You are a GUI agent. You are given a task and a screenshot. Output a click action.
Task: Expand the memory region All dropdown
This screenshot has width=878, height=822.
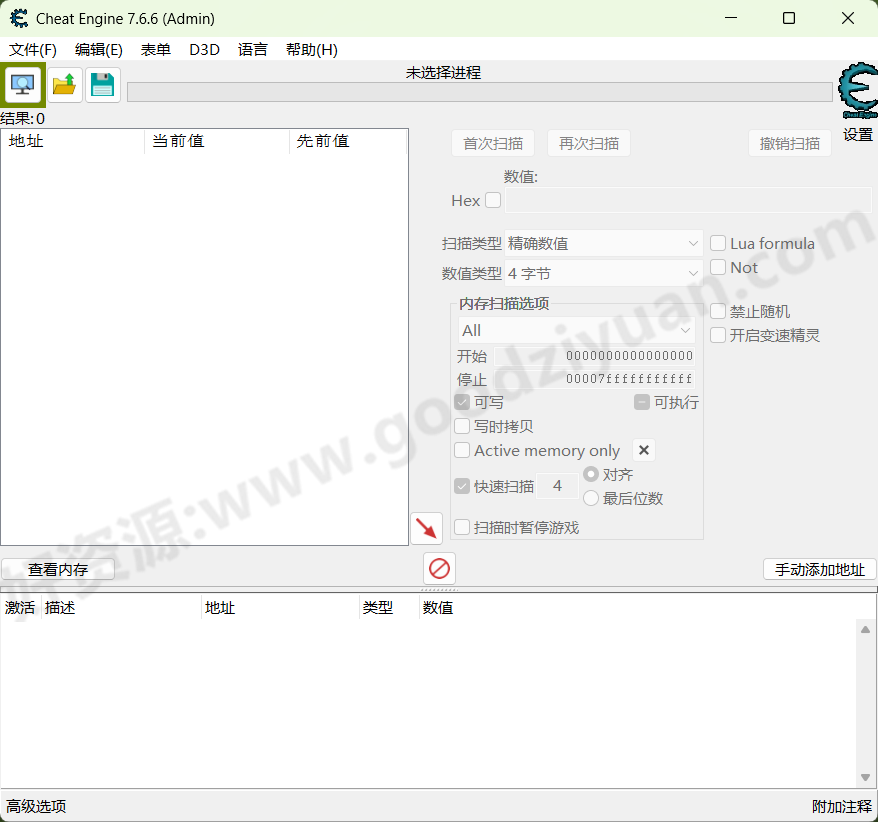coord(686,330)
